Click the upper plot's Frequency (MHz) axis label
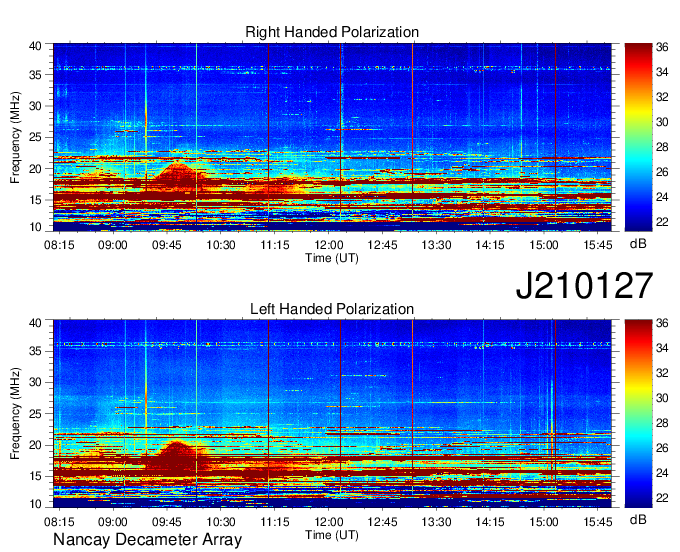The height and width of the screenshot is (552, 680). tap(15, 137)
